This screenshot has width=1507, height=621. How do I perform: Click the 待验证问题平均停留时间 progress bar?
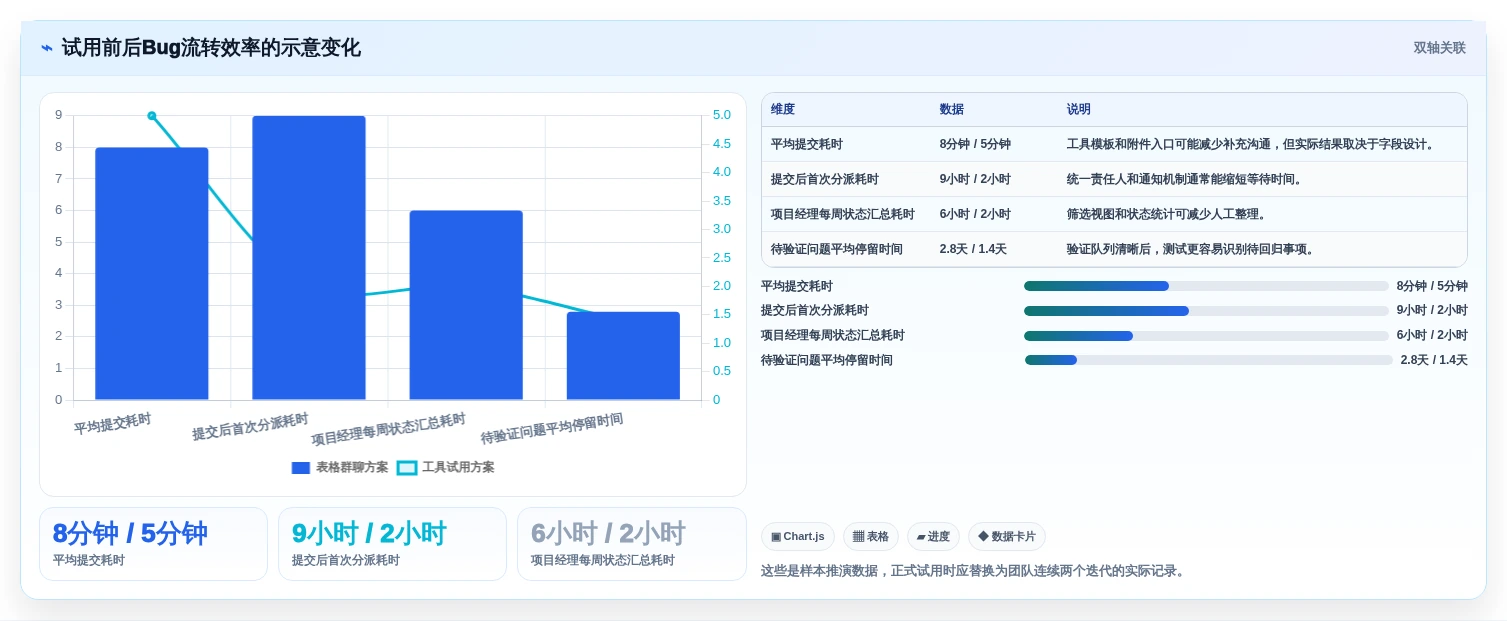[x=1209, y=360]
